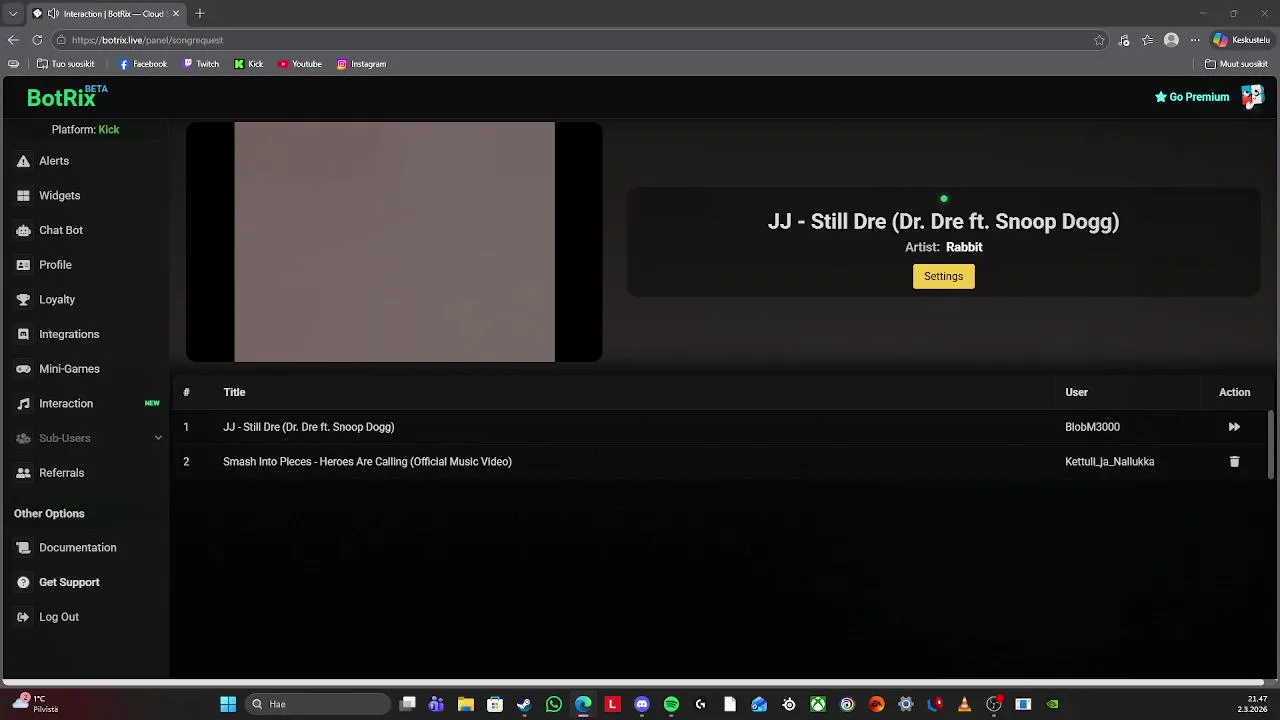Click the user name Kettuli_ja_Nallukka
Viewport: 1280px width, 720px height.
1109,462
